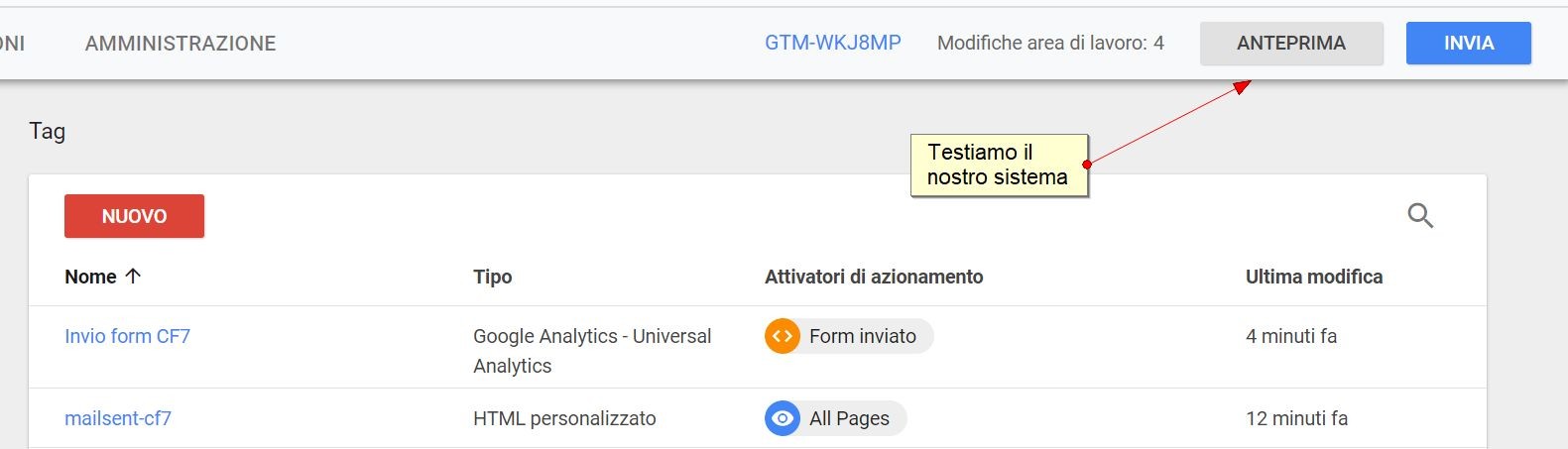Click the orange Form inviato trigger icon
The image size is (1568, 449).
tap(783, 336)
